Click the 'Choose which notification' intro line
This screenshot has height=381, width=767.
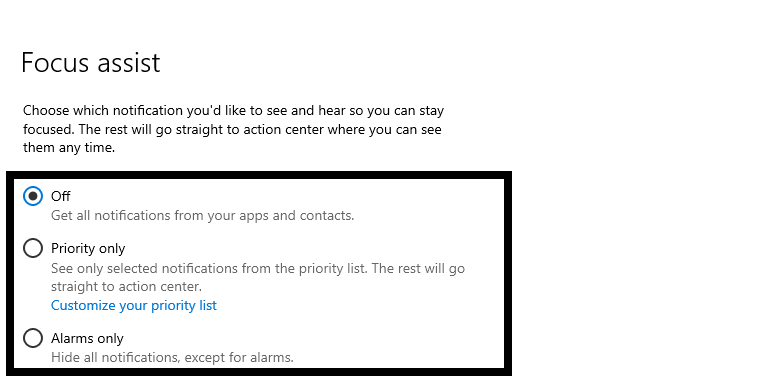coord(233,111)
